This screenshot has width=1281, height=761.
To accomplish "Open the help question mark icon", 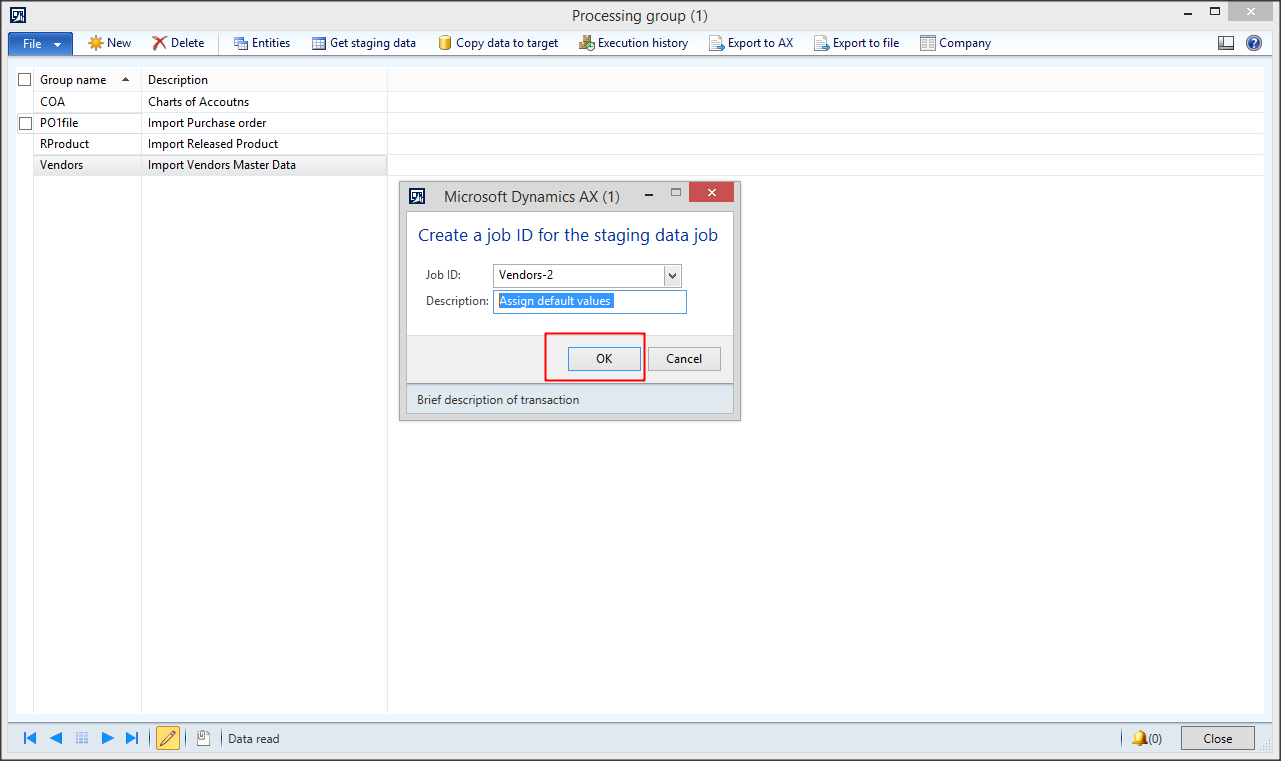I will pyautogui.click(x=1254, y=43).
